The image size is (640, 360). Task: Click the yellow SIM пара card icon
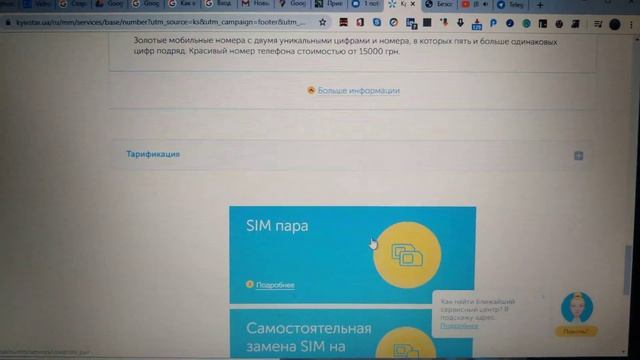coord(407,255)
